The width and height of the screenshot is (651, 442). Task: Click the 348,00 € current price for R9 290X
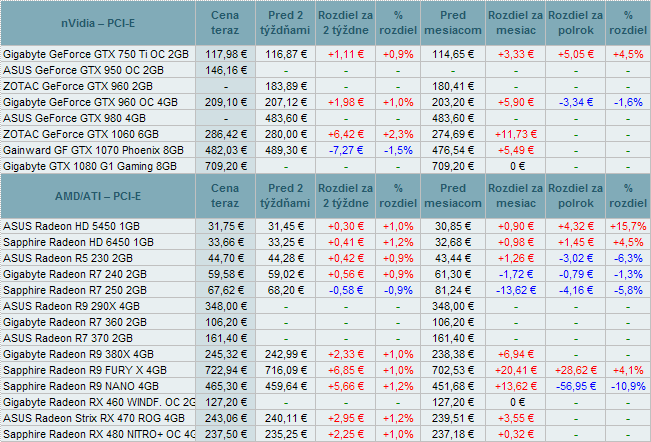click(x=226, y=306)
